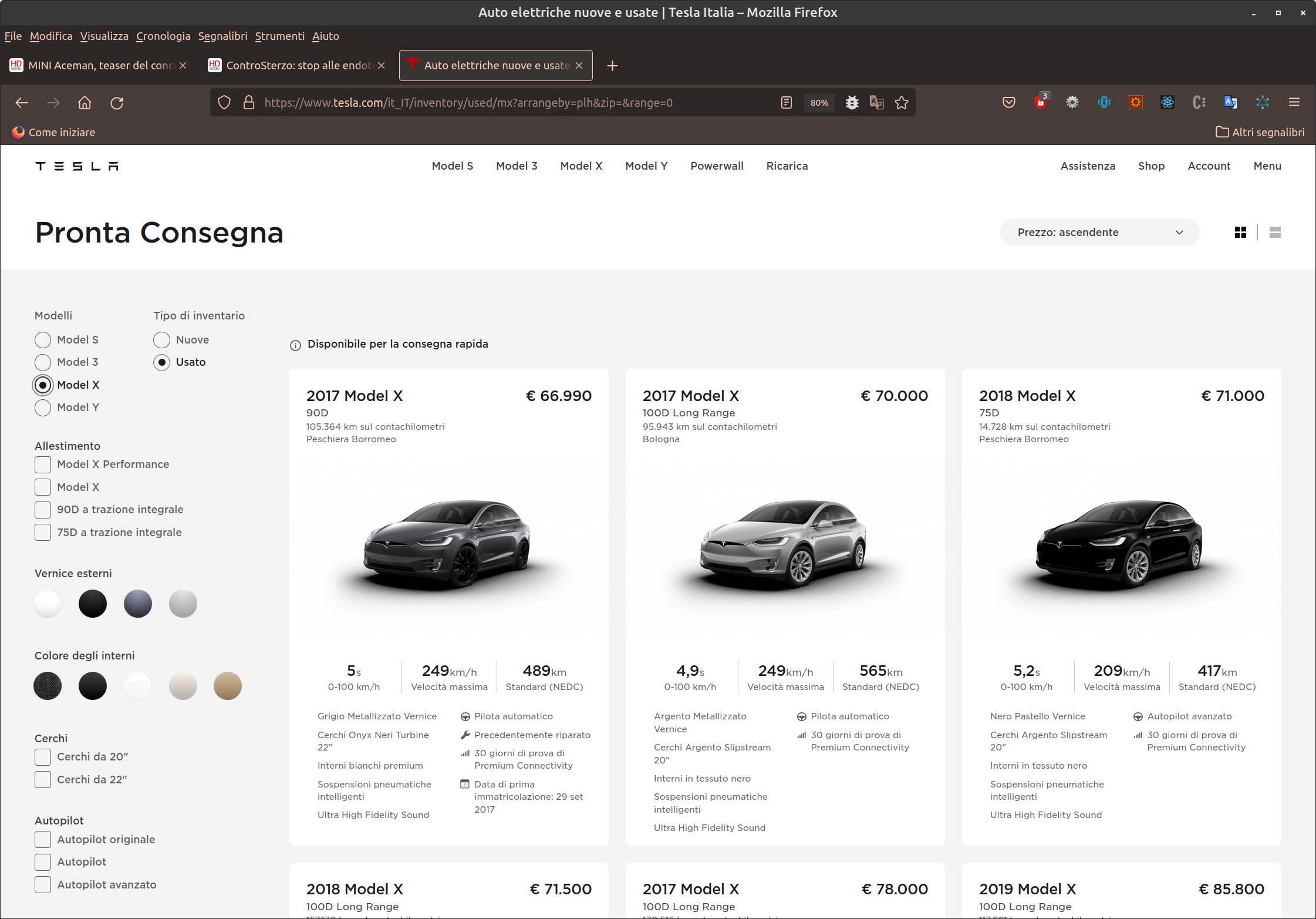Enable the 90D a trazione integrale filter
This screenshot has height=919, width=1316.
point(43,510)
